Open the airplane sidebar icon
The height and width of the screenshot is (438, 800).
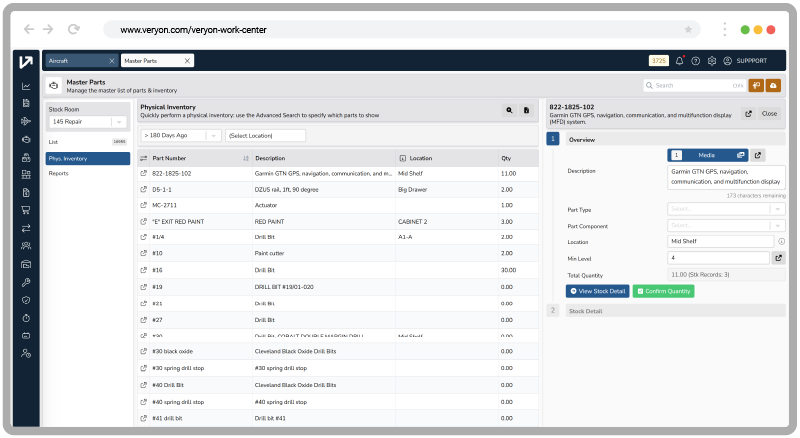point(26,121)
